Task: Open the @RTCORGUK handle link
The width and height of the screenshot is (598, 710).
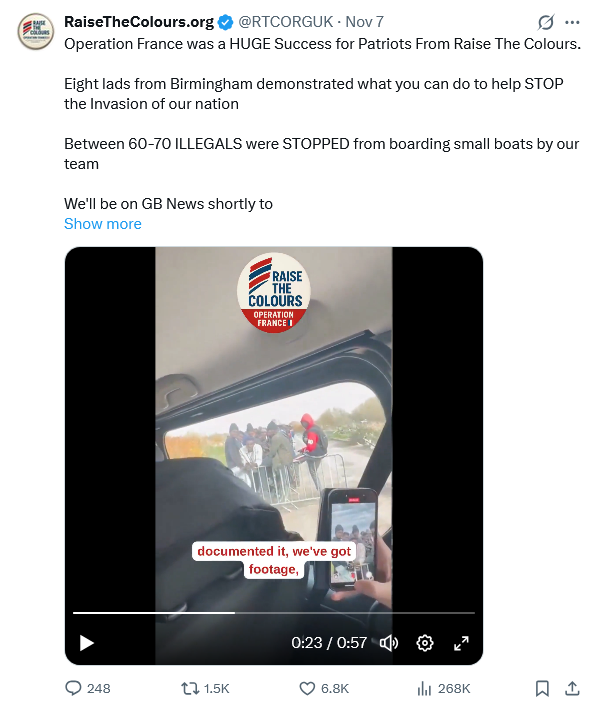Action: pos(286,22)
